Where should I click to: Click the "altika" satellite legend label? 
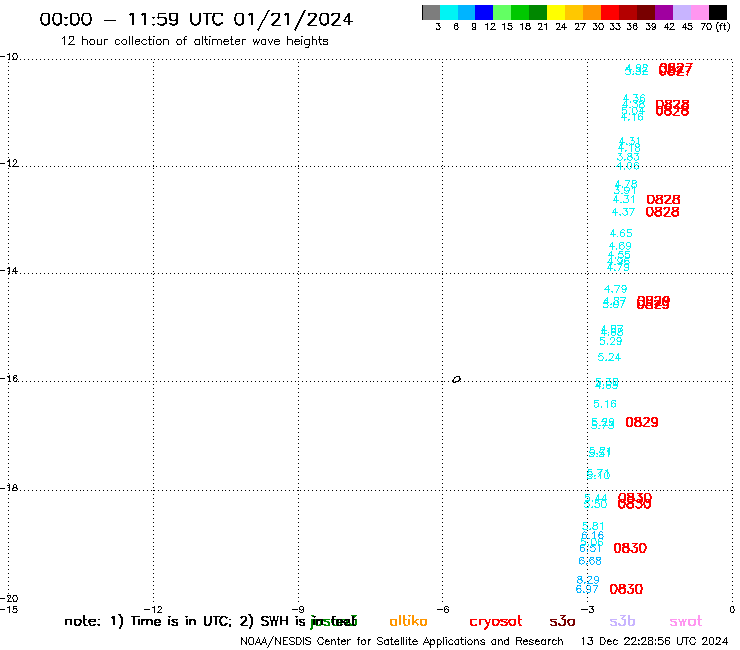pyautogui.click(x=408, y=621)
